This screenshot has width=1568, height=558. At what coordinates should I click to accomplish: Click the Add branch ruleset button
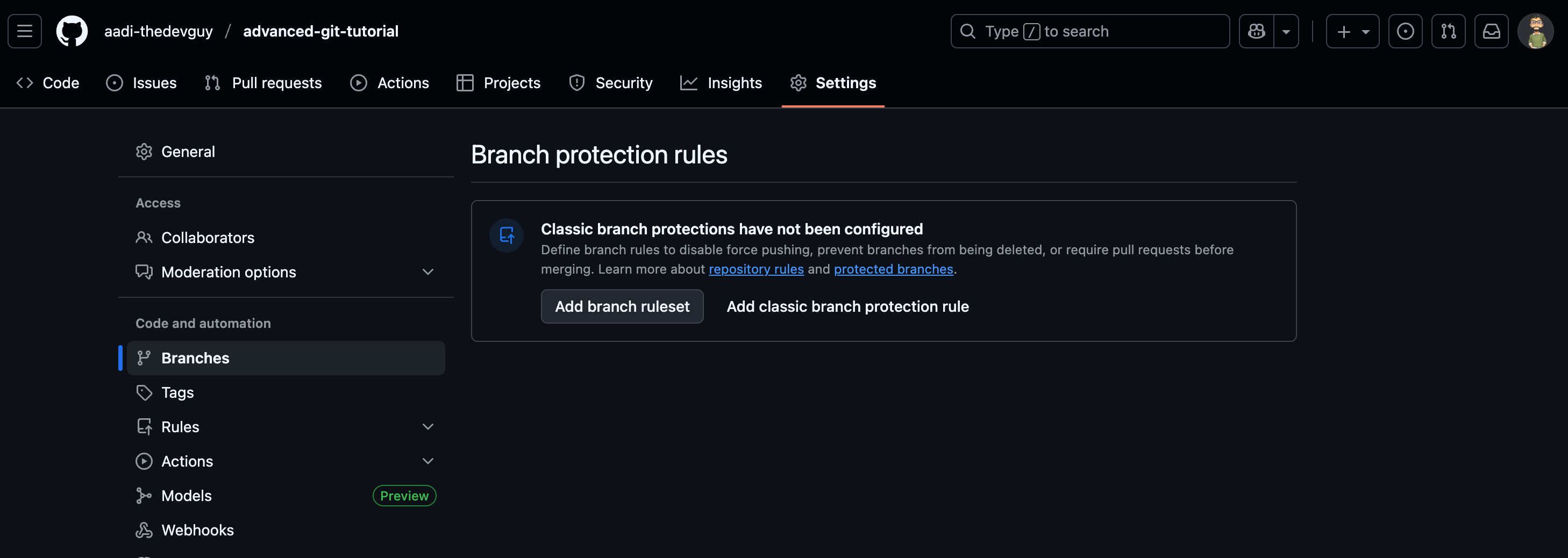click(x=622, y=307)
